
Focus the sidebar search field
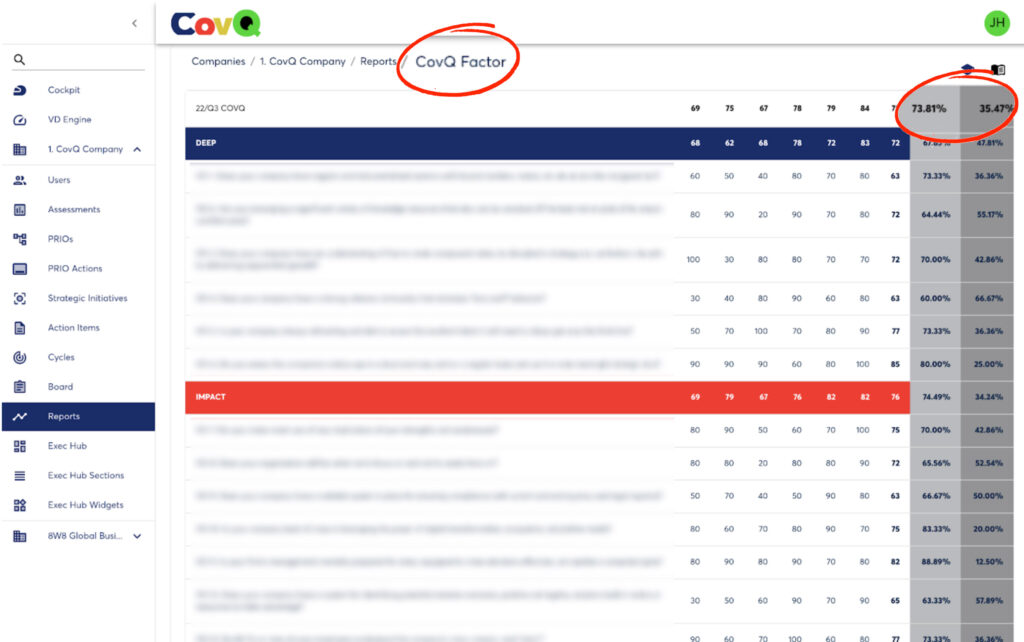click(78, 59)
